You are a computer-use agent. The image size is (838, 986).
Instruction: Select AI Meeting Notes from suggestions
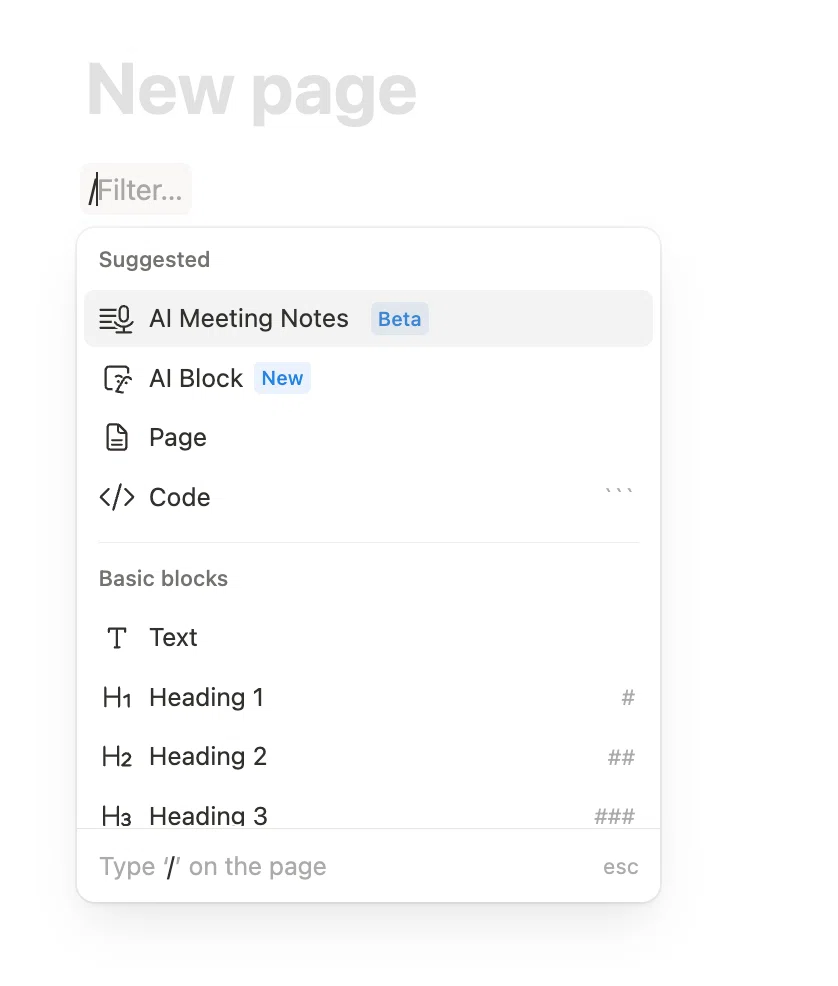coord(368,318)
